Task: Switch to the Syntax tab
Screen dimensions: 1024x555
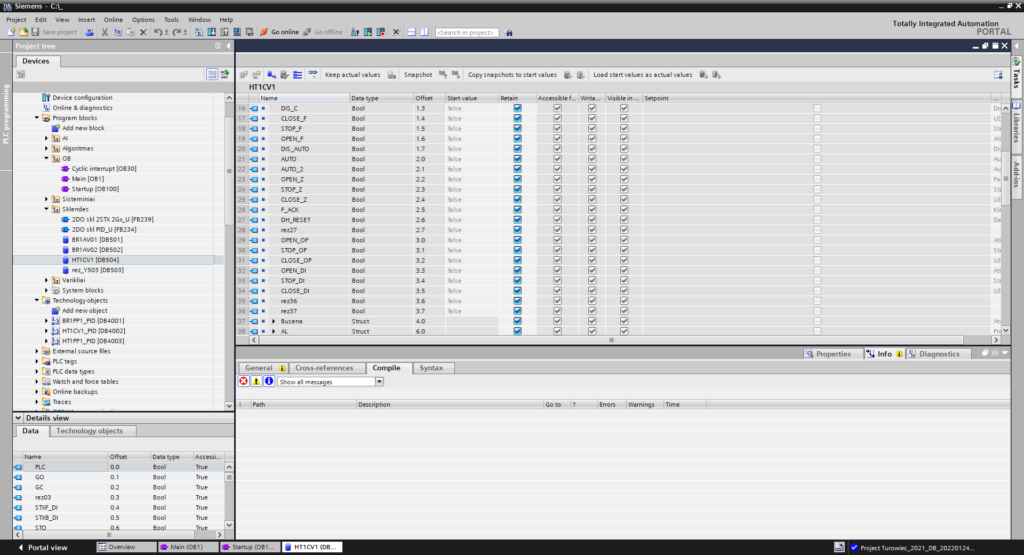Action: 431,368
